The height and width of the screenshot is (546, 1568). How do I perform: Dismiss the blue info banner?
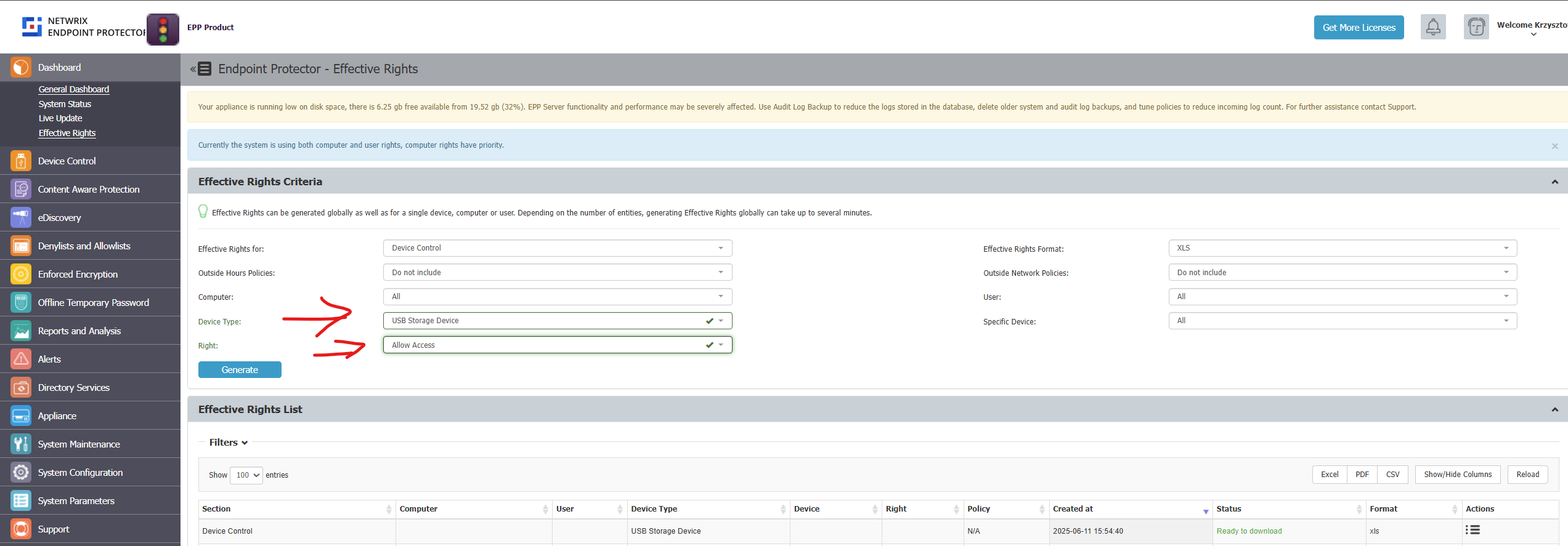(x=1554, y=146)
